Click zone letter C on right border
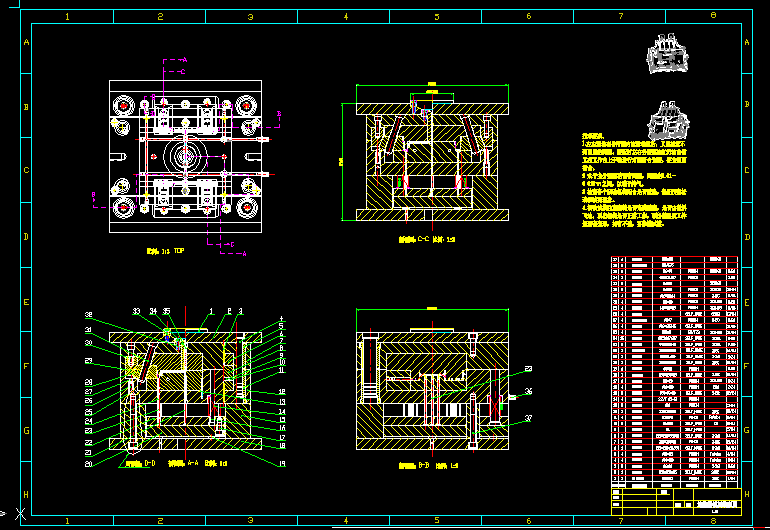The image size is (770, 530). click(747, 170)
